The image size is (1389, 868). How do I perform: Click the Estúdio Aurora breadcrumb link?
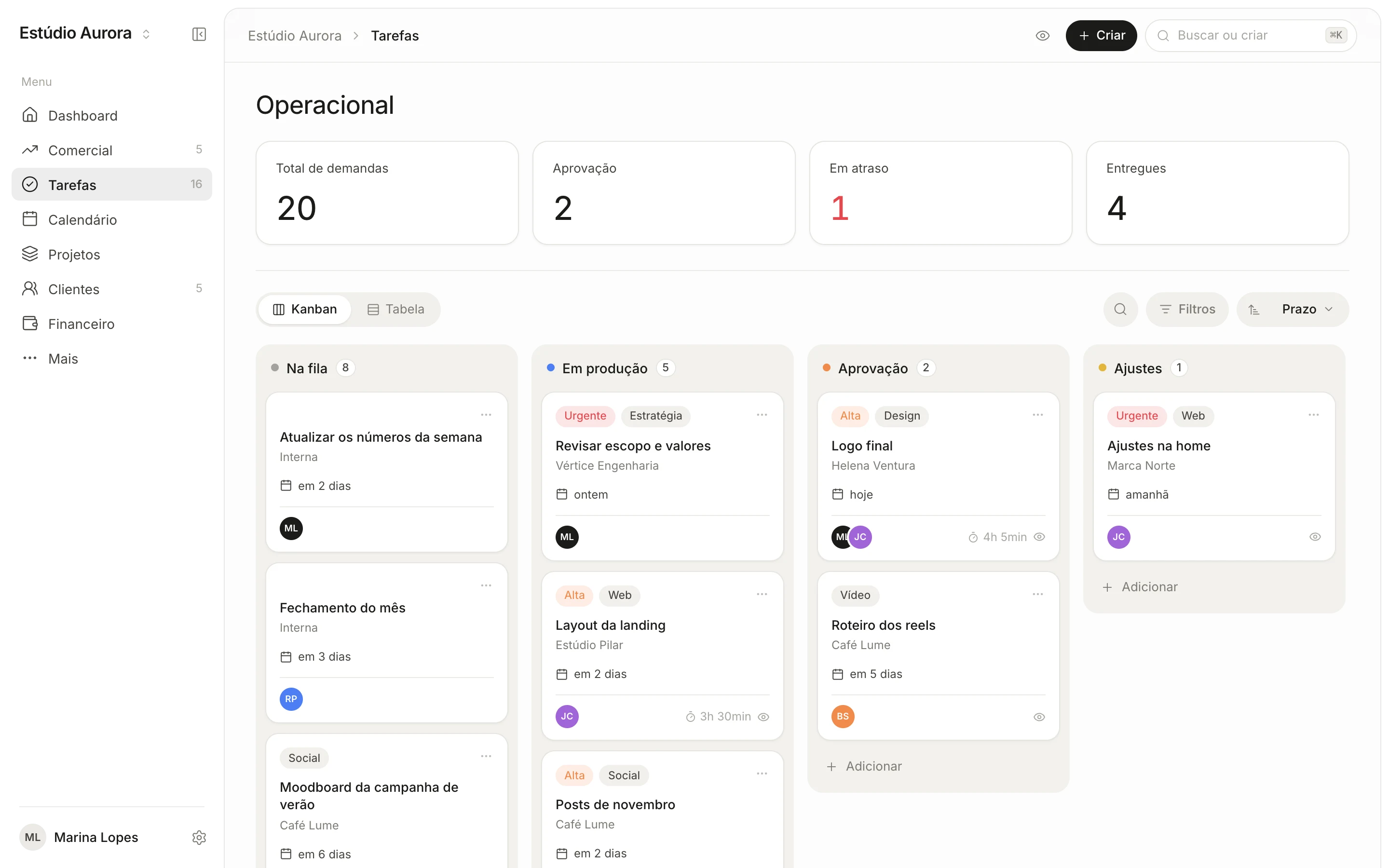(x=295, y=36)
